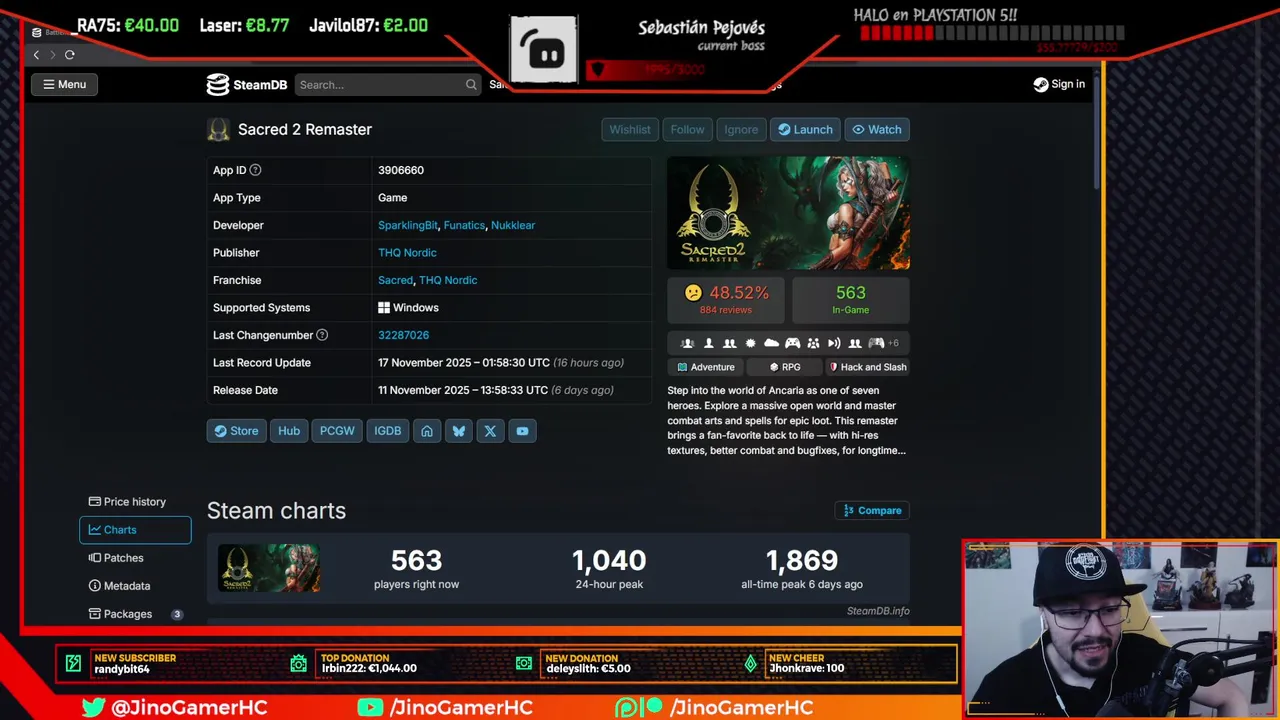The height and width of the screenshot is (720, 1280).
Task: Select the Charts sidebar tab
Action: [135, 530]
